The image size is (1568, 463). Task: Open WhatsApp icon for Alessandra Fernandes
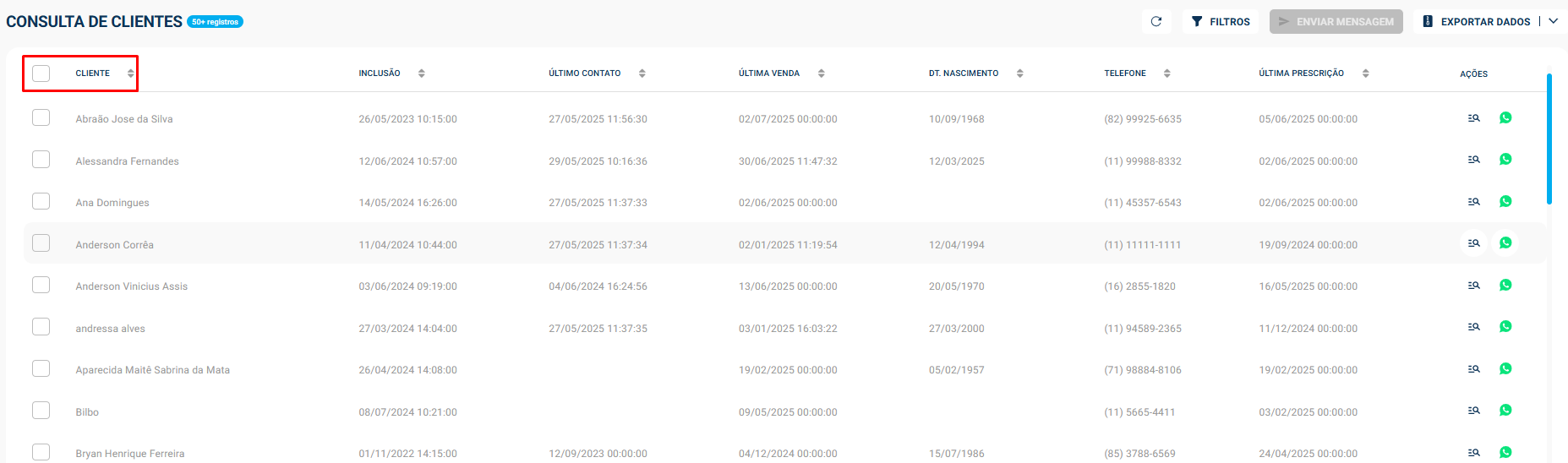[x=1505, y=159]
